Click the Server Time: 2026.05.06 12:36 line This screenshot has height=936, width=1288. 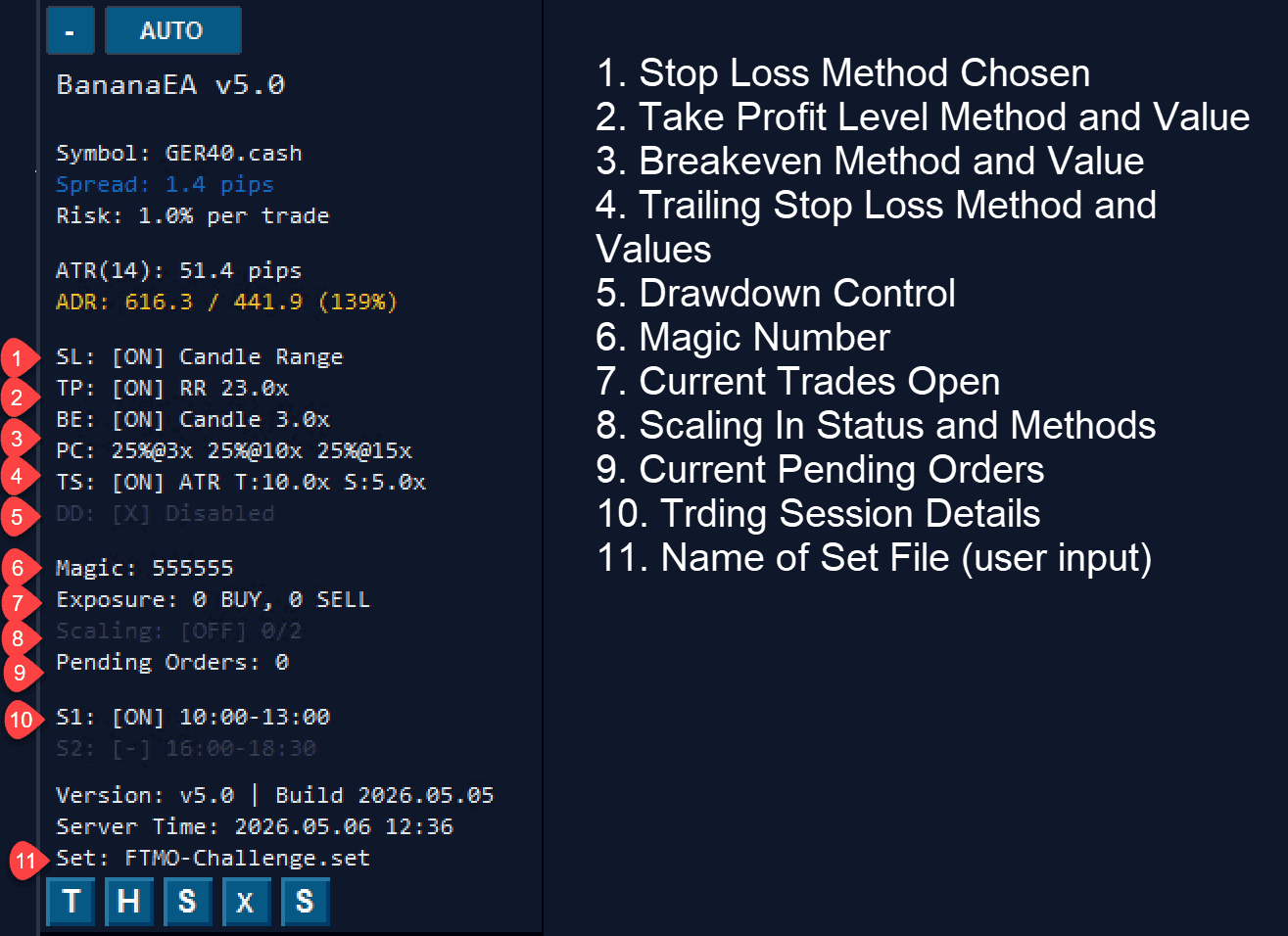point(255,827)
